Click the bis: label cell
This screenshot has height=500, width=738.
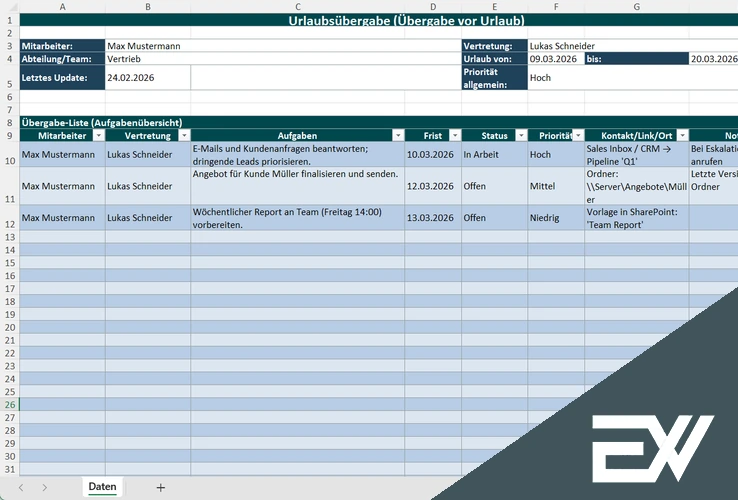click(637, 59)
